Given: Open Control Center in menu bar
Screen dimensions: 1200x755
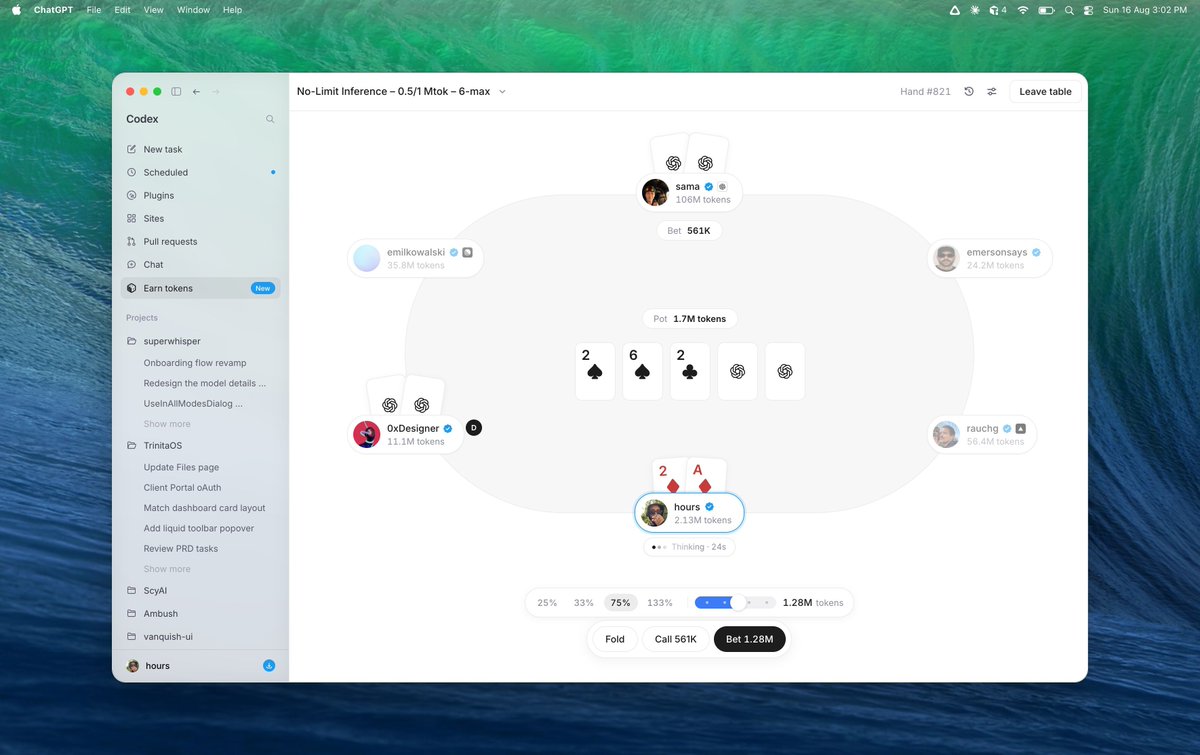Looking at the screenshot, I should coord(1088,10).
